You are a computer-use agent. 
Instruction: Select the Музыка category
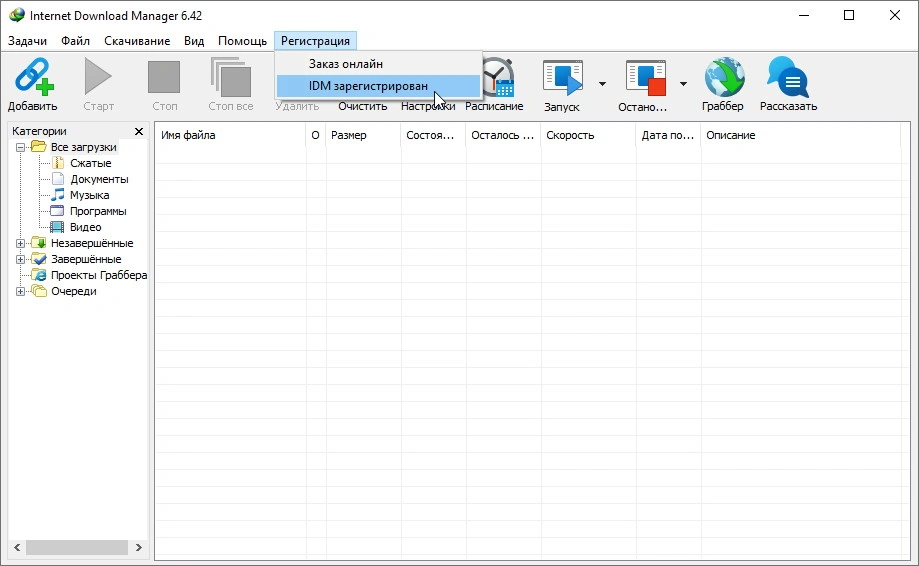coord(89,195)
